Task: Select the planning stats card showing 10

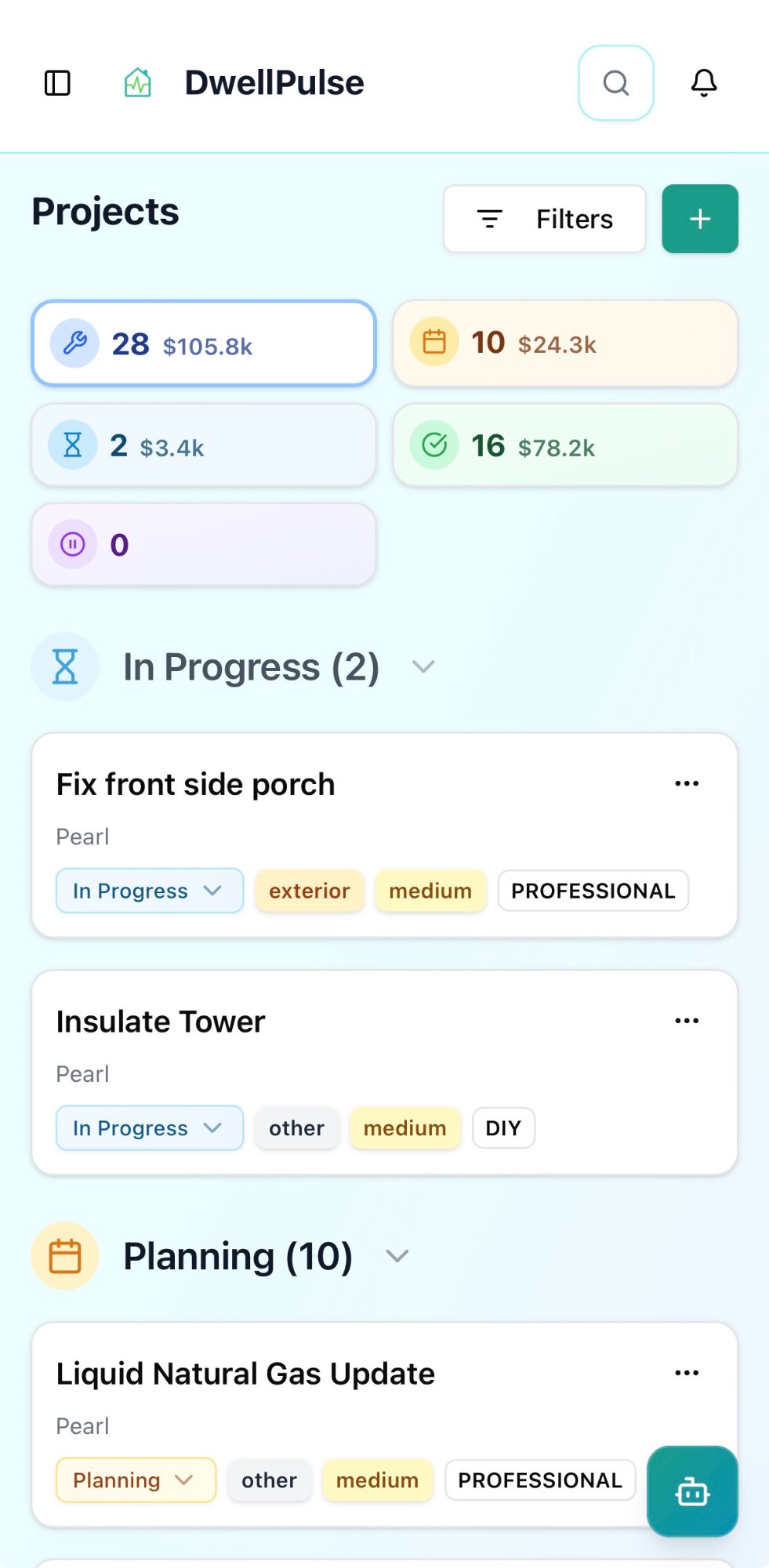Action: (564, 343)
